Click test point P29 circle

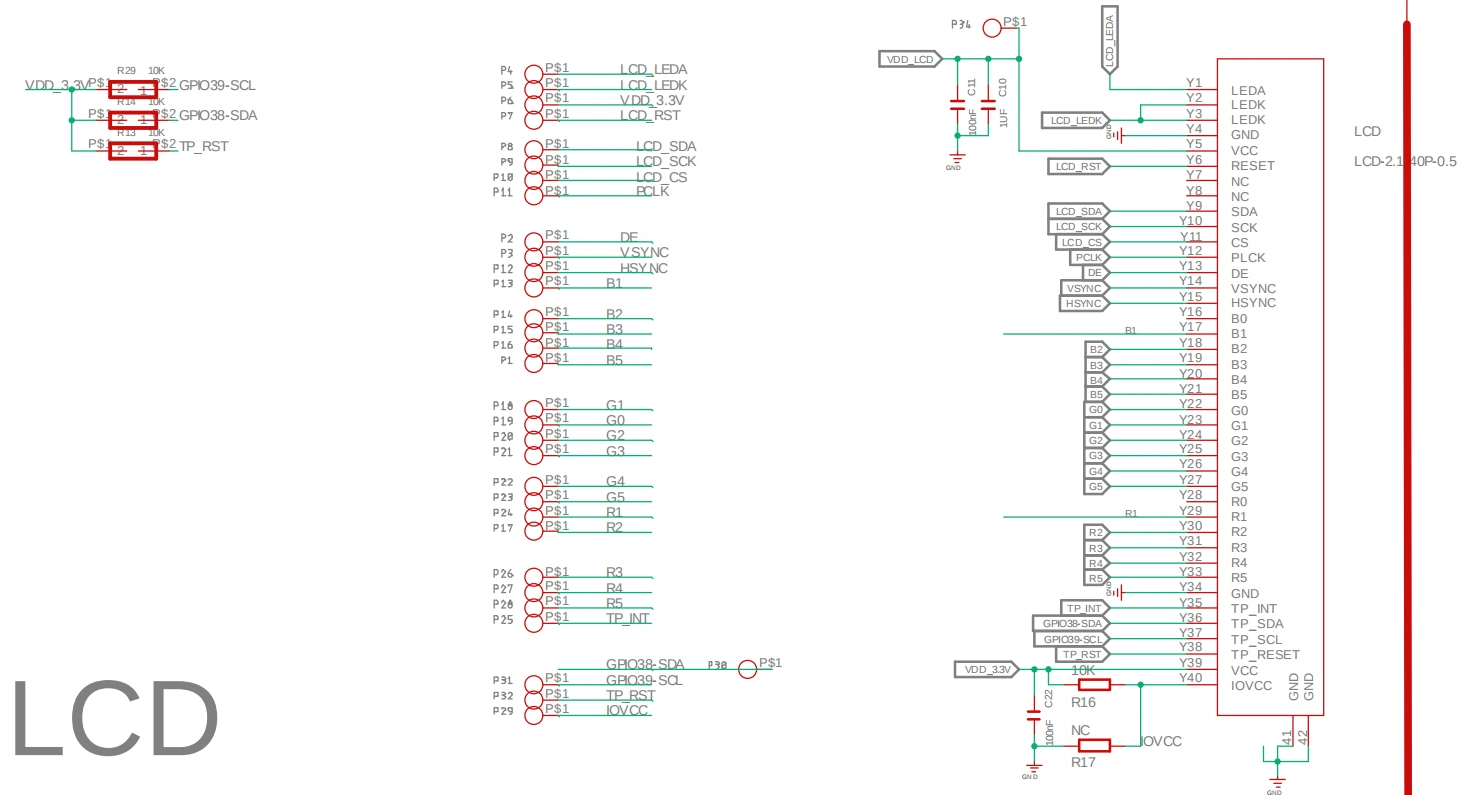pyautogui.click(x=535, y=713)
